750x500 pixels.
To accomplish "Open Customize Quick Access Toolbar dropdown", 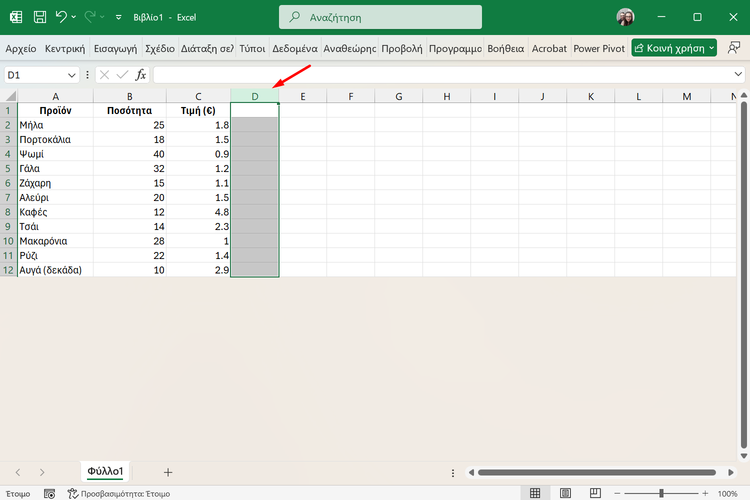I will click(x=119, y=17).
